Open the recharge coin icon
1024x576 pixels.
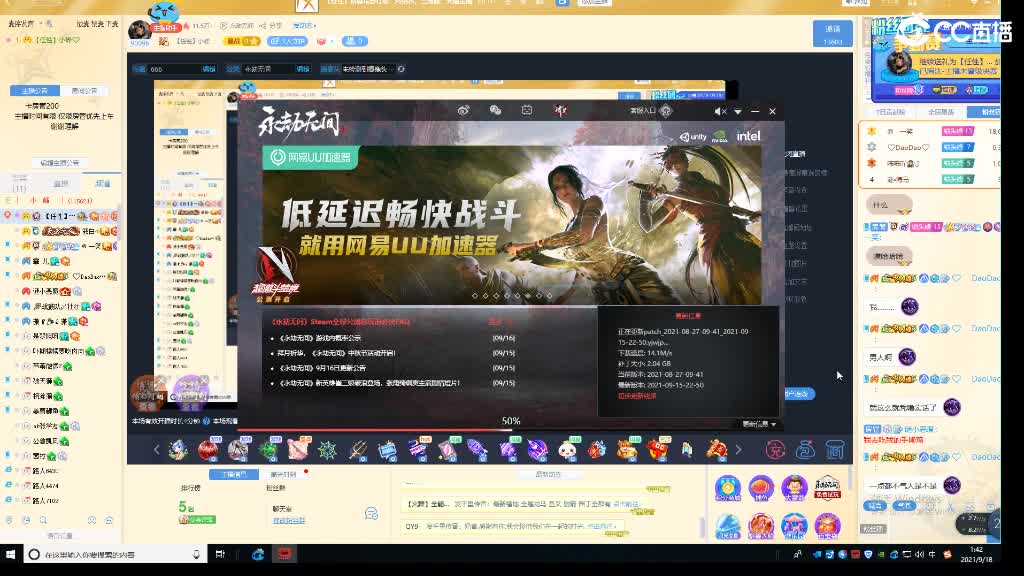click(775, 449)
